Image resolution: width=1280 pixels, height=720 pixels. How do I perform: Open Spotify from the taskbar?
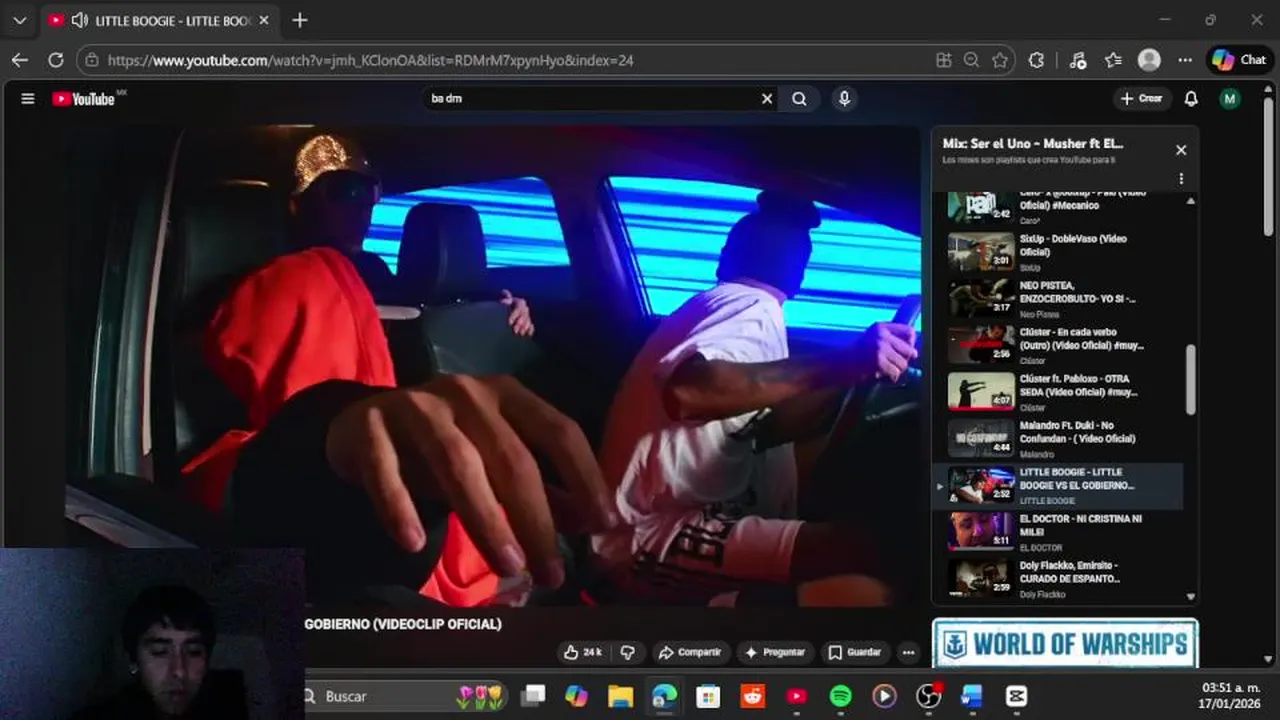pos(840,696)
